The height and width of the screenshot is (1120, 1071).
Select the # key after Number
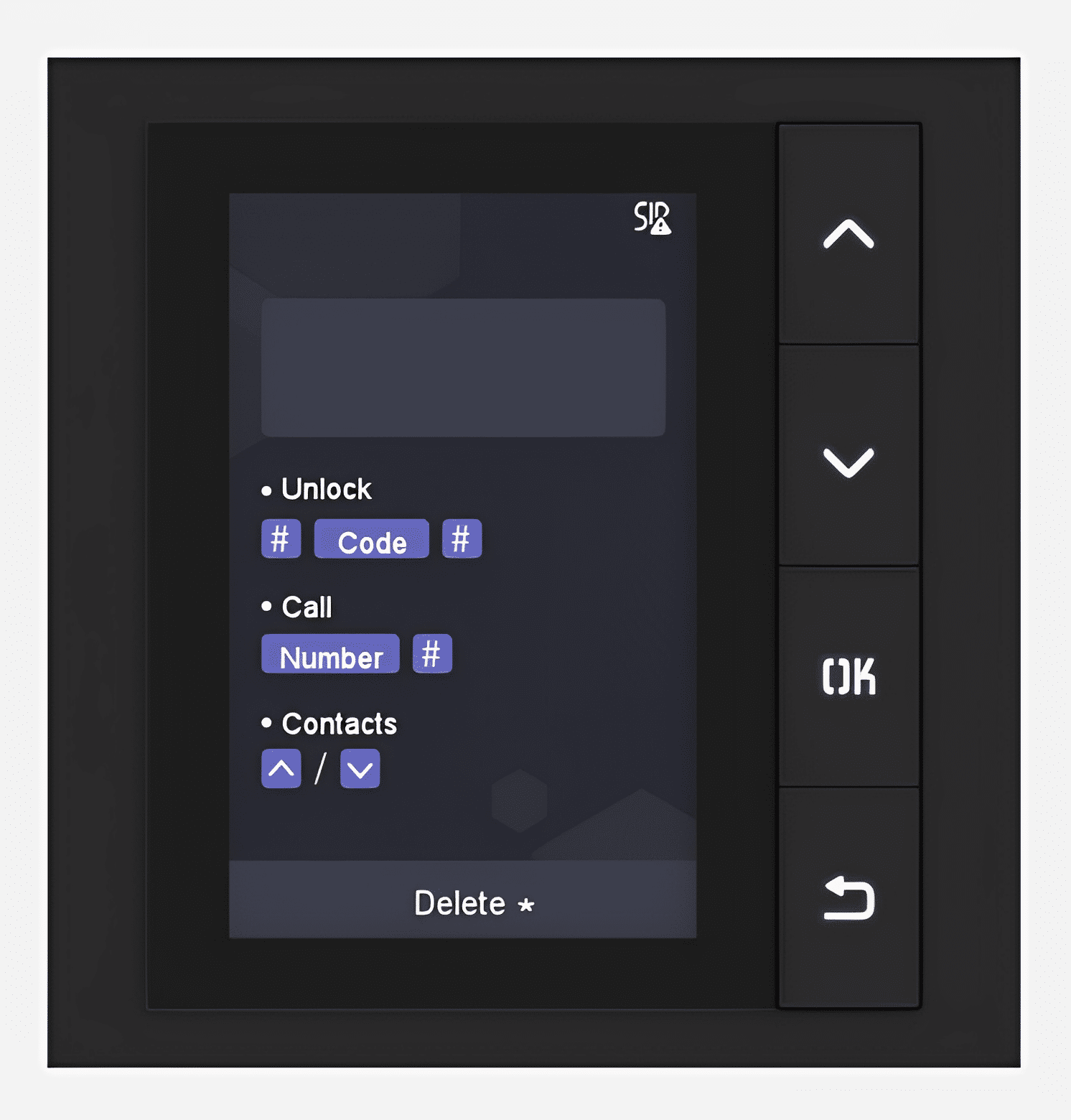tap(432, 653)
